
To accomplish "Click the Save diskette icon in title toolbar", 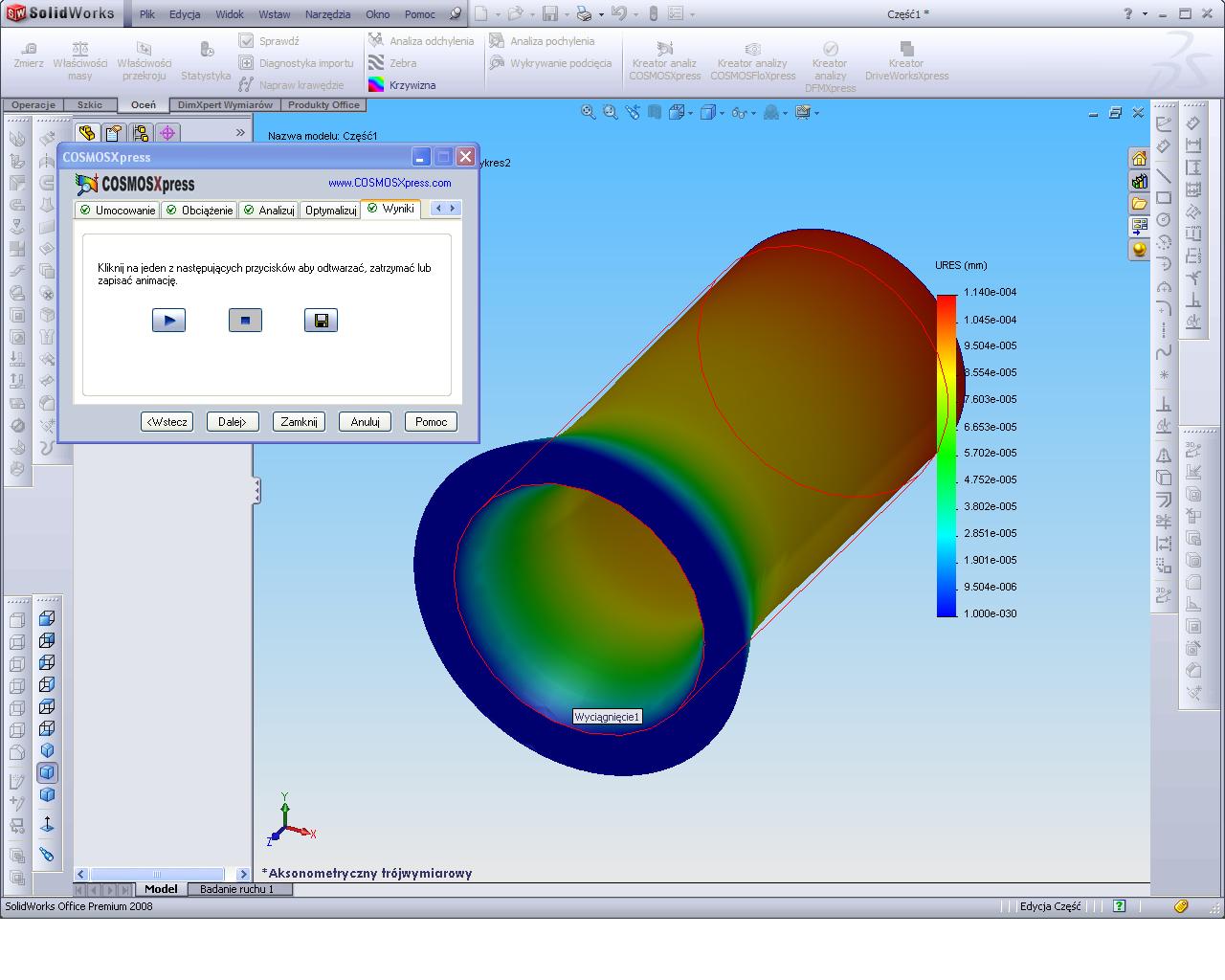I will [x=549, y=14].
